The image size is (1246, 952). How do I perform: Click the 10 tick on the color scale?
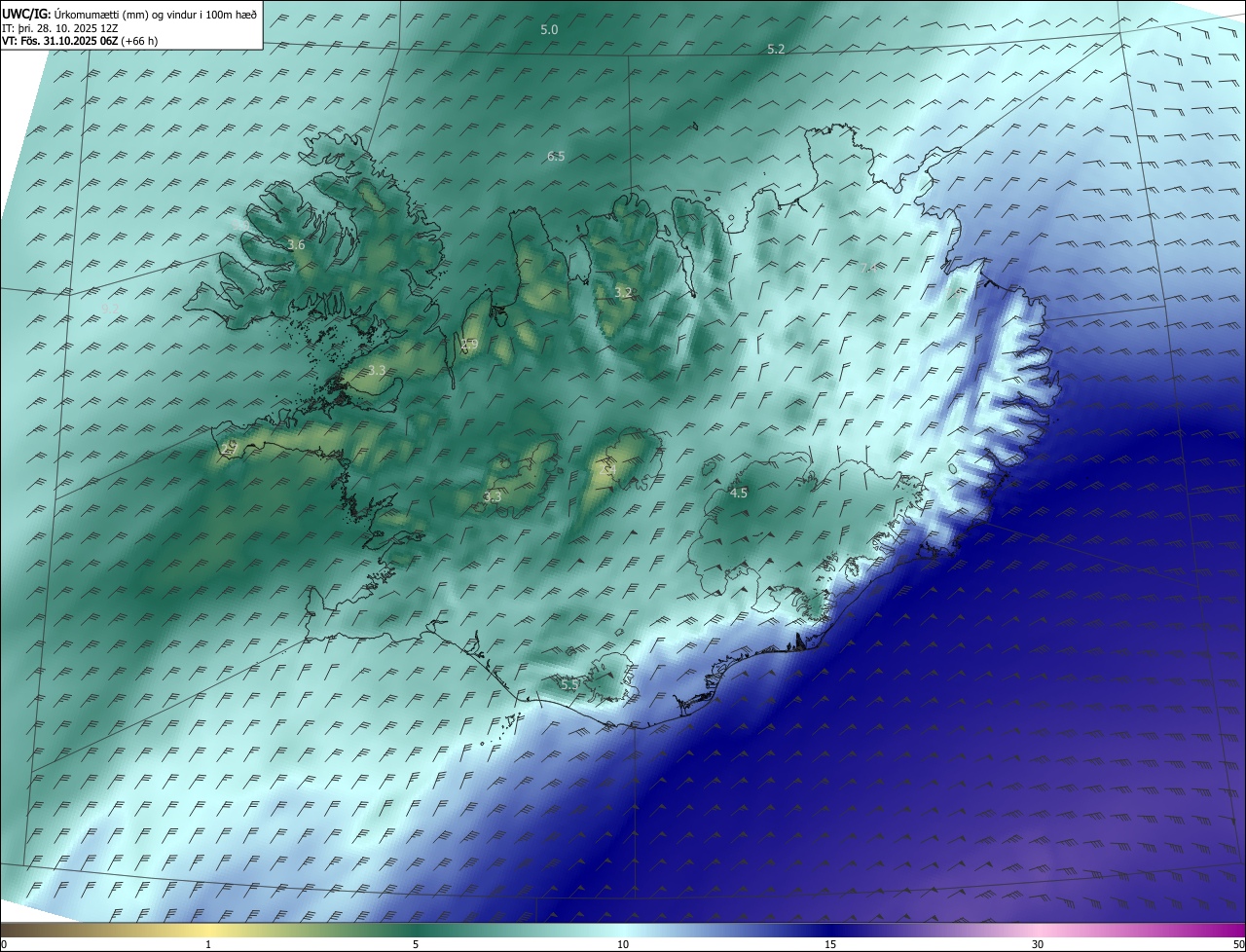(x=623, y=944)
